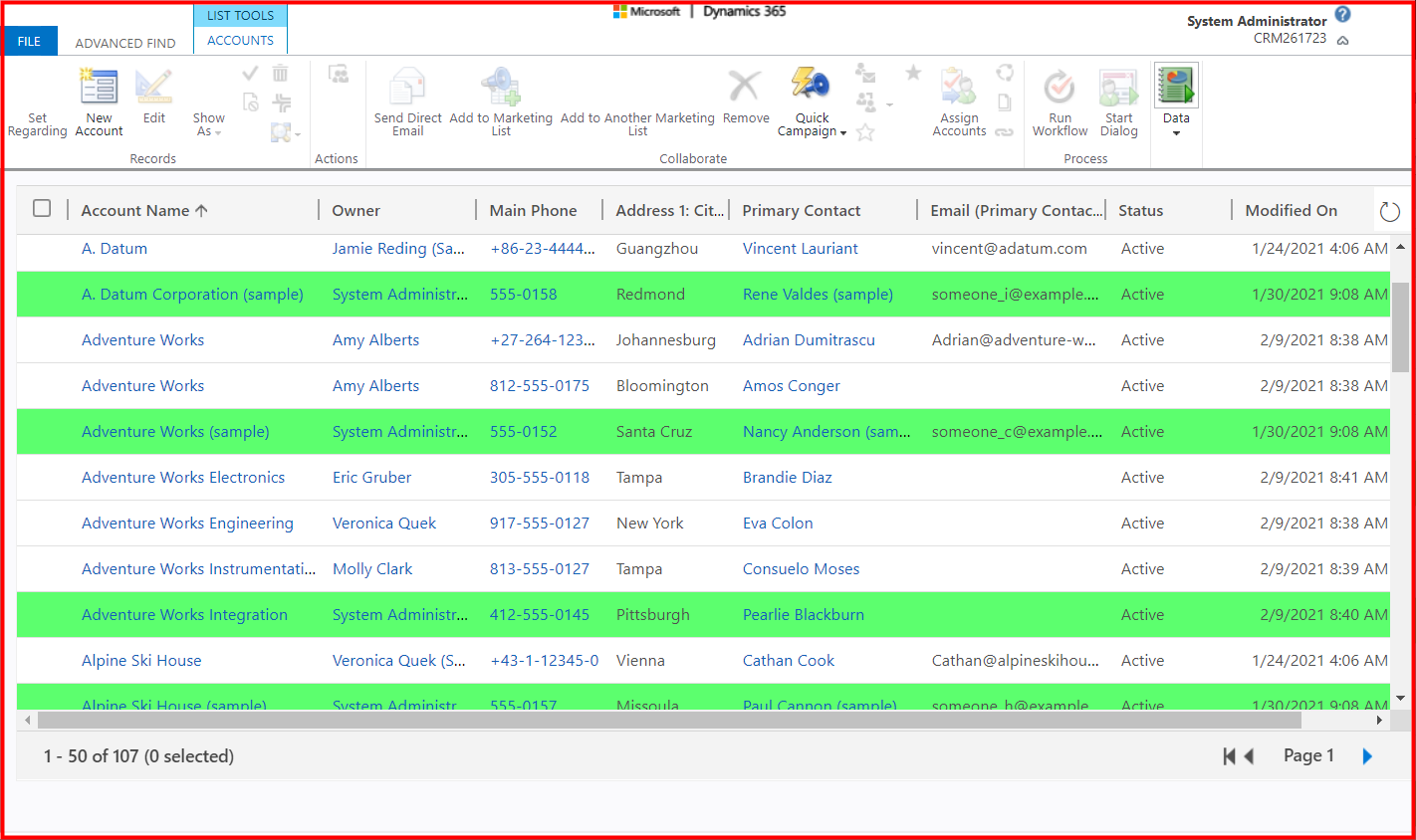Open Adventure Works Engineering account link
This screenshot has width=1416, height=840.
click(x=187, y=524)
